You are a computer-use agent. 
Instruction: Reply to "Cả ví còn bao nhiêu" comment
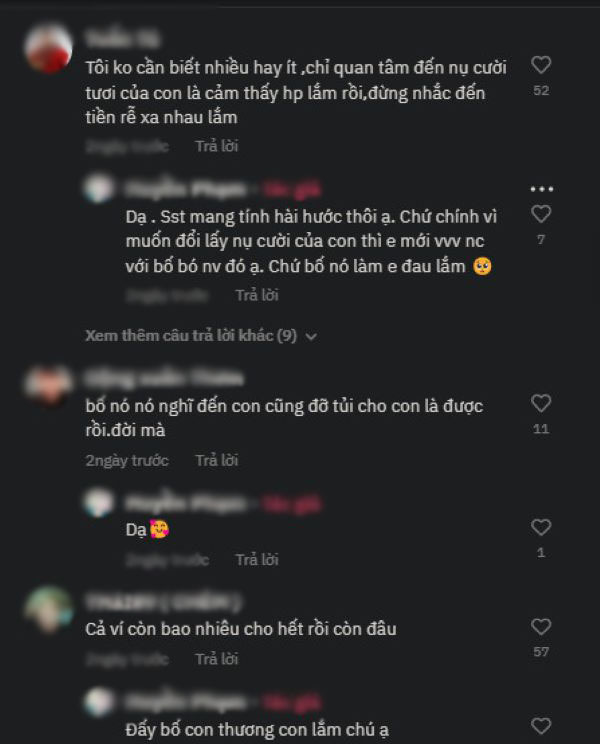pos(217,659)
